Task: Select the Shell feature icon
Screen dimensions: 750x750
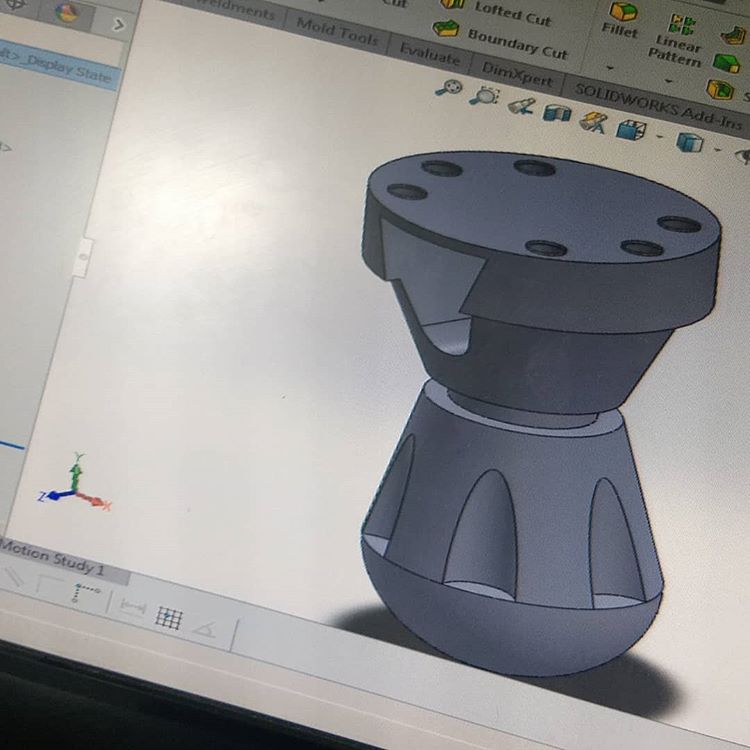Action: (x=720, y=89)
